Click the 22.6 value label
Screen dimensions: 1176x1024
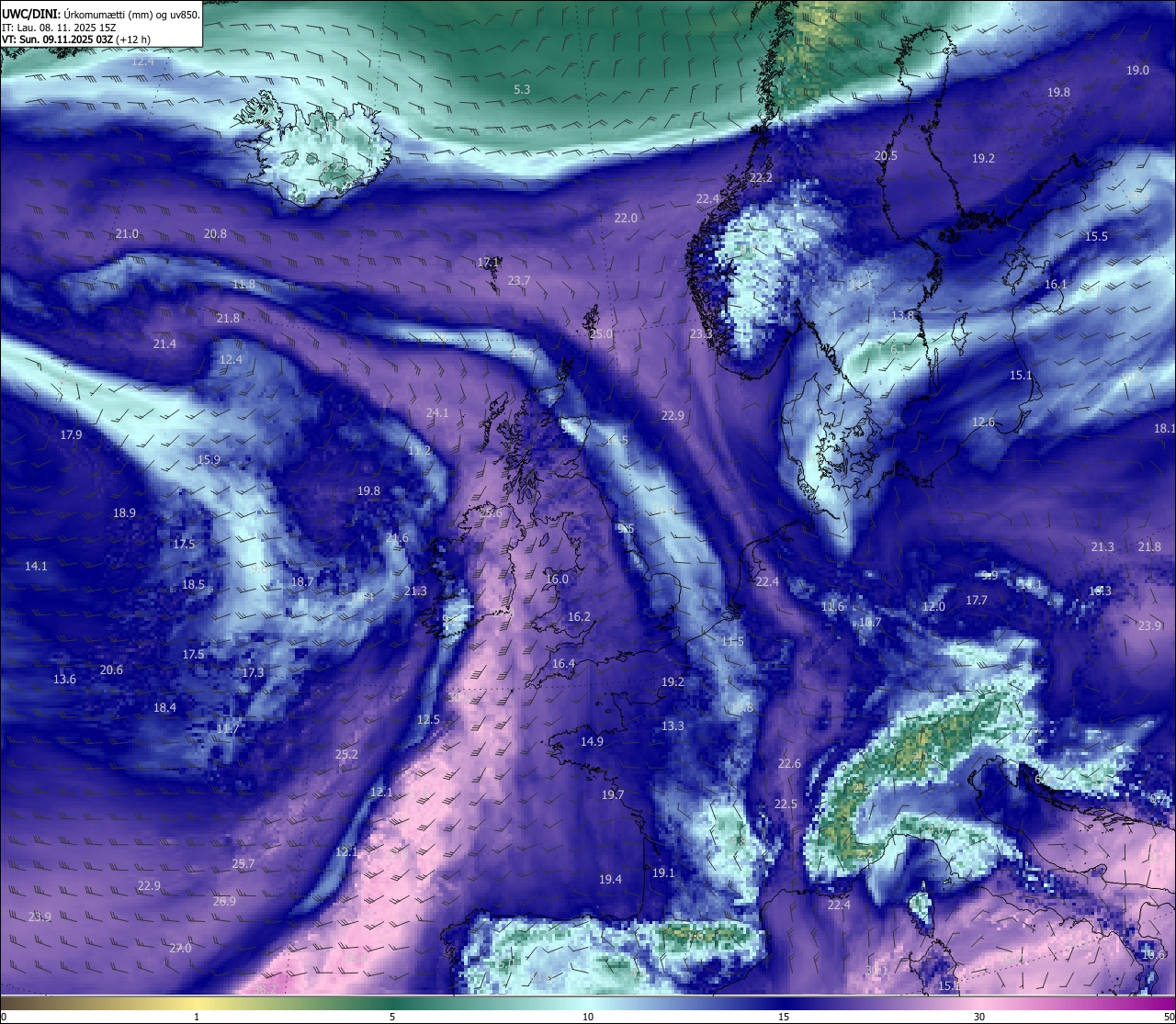pos(789,763)
